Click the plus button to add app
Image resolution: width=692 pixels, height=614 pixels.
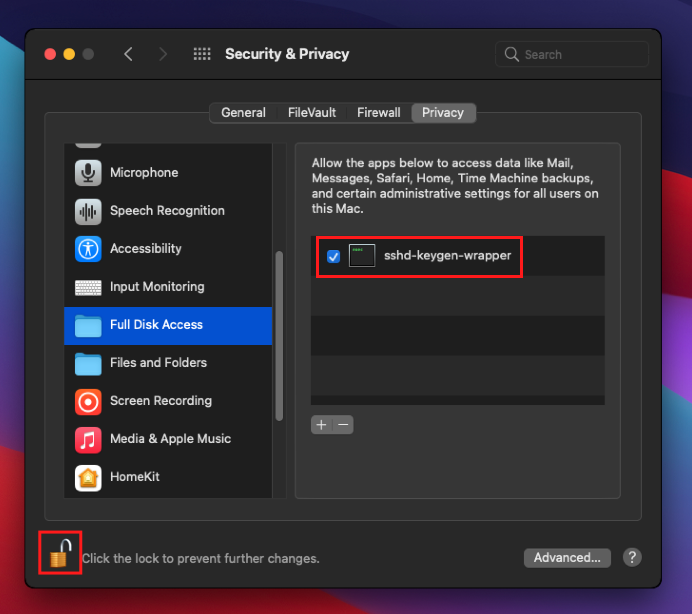pos(321,425)
